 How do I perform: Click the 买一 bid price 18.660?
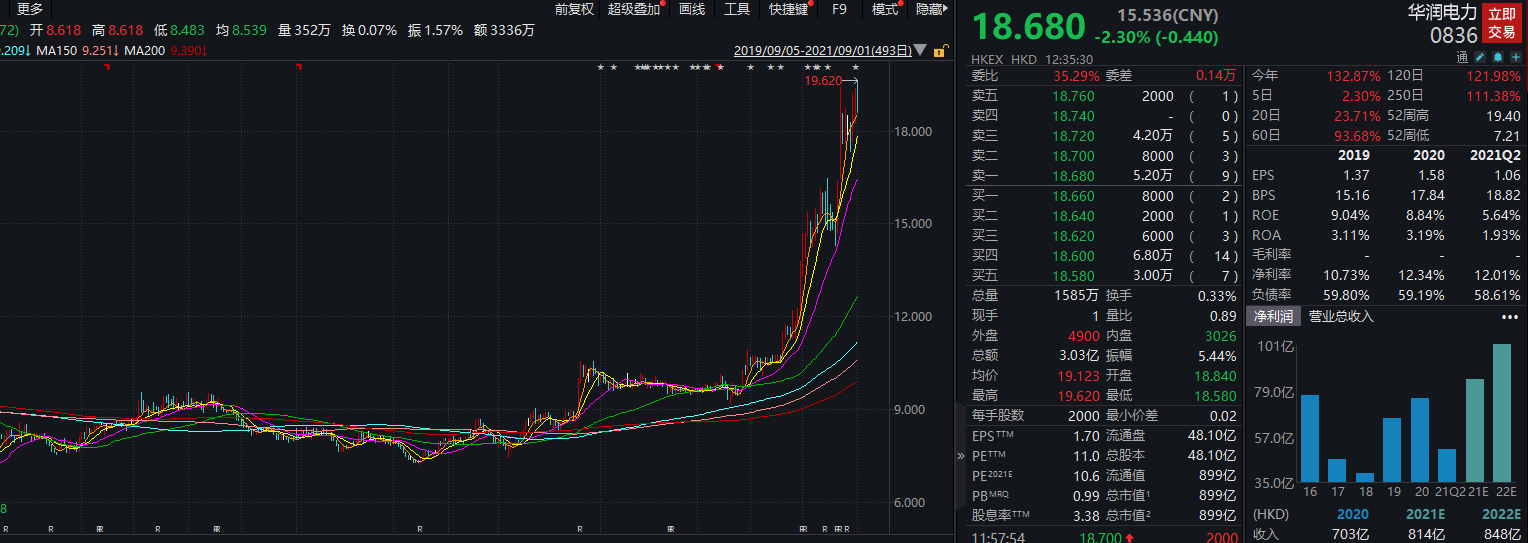point(1073,196)
